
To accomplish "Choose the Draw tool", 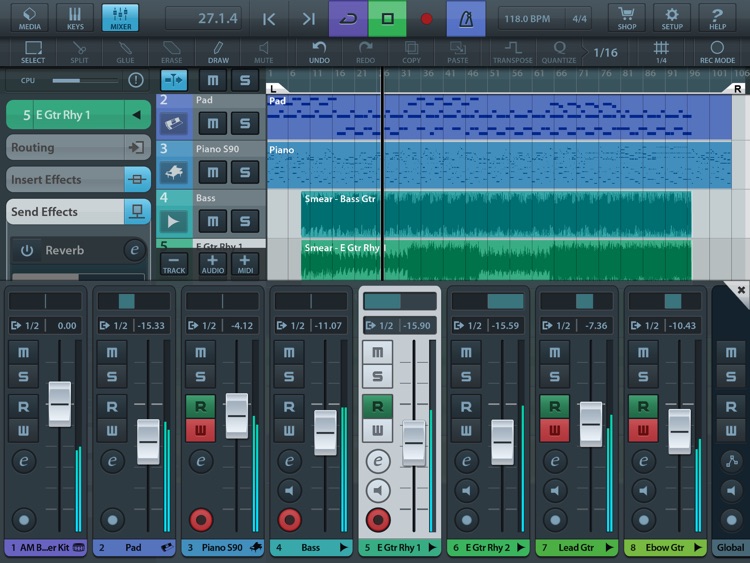I will [x=218, y=52].
